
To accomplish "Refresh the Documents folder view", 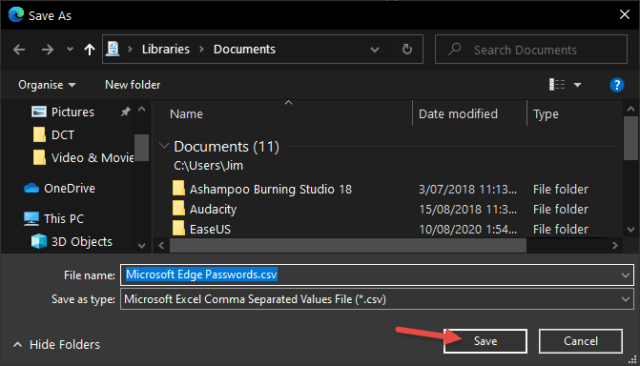I will [407, 49].
